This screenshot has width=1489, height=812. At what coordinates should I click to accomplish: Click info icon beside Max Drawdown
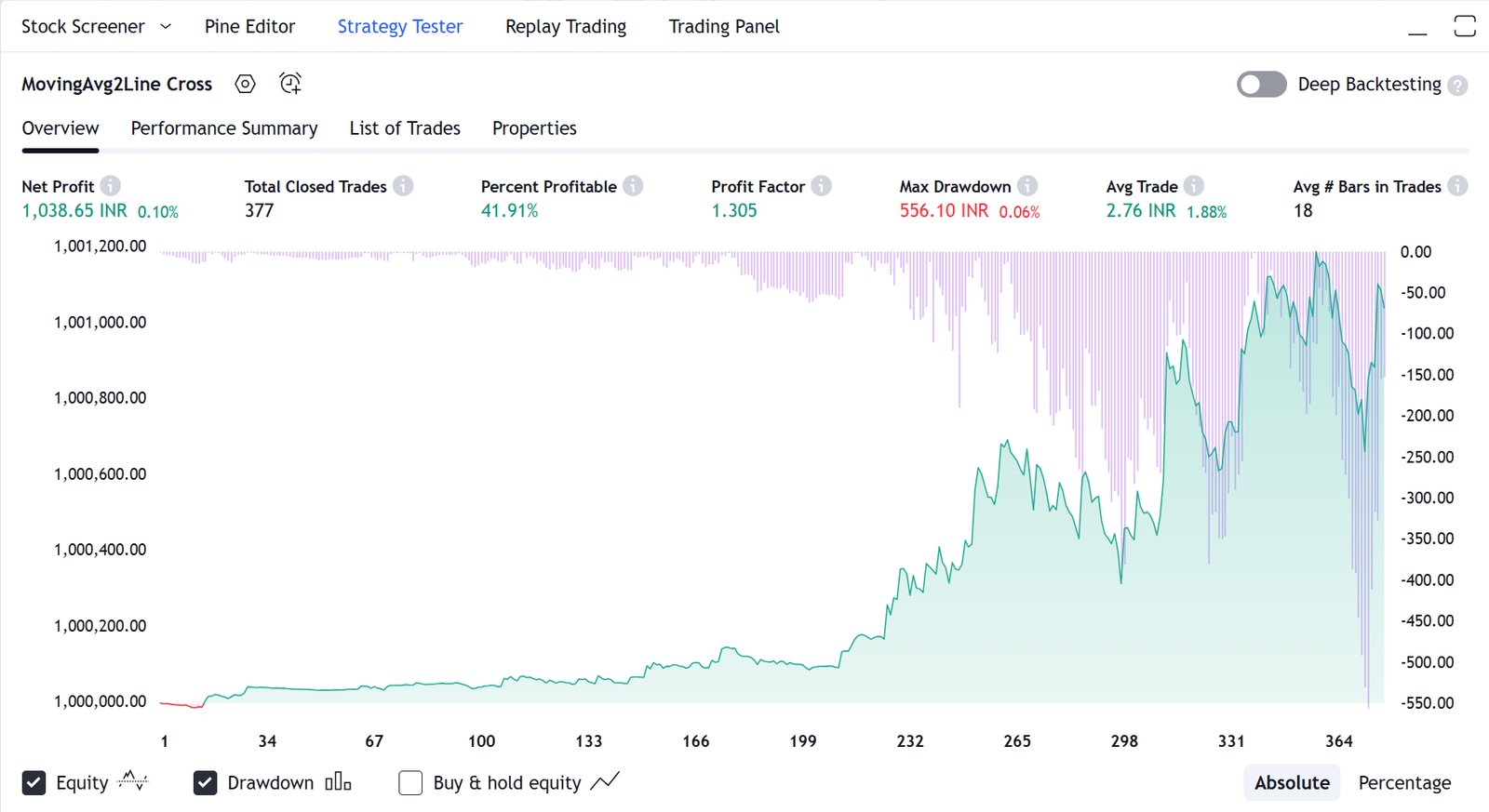point(1027,186)
